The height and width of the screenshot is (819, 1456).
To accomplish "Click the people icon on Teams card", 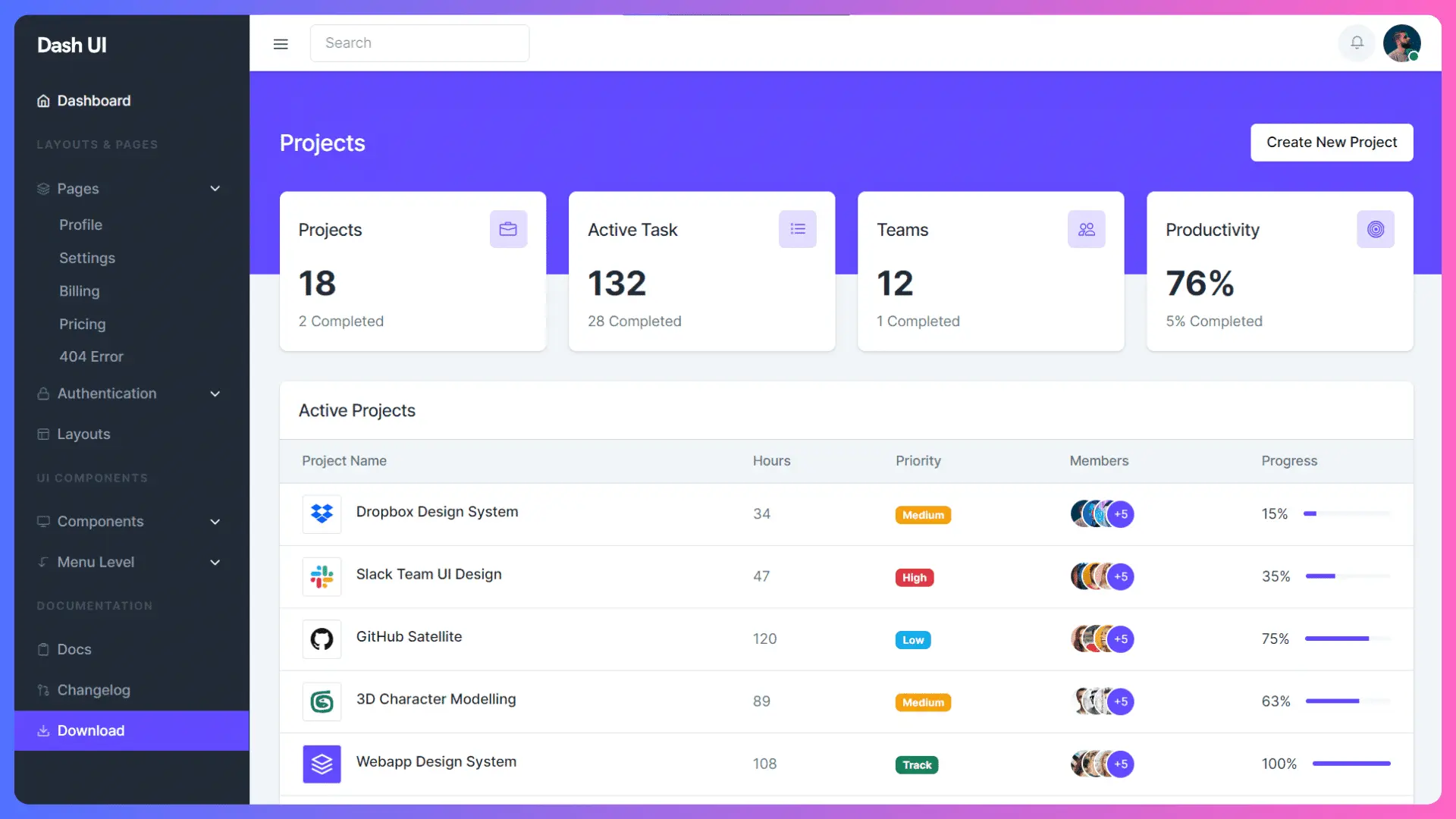I will pyautogui.click(x=1086, y=229).
